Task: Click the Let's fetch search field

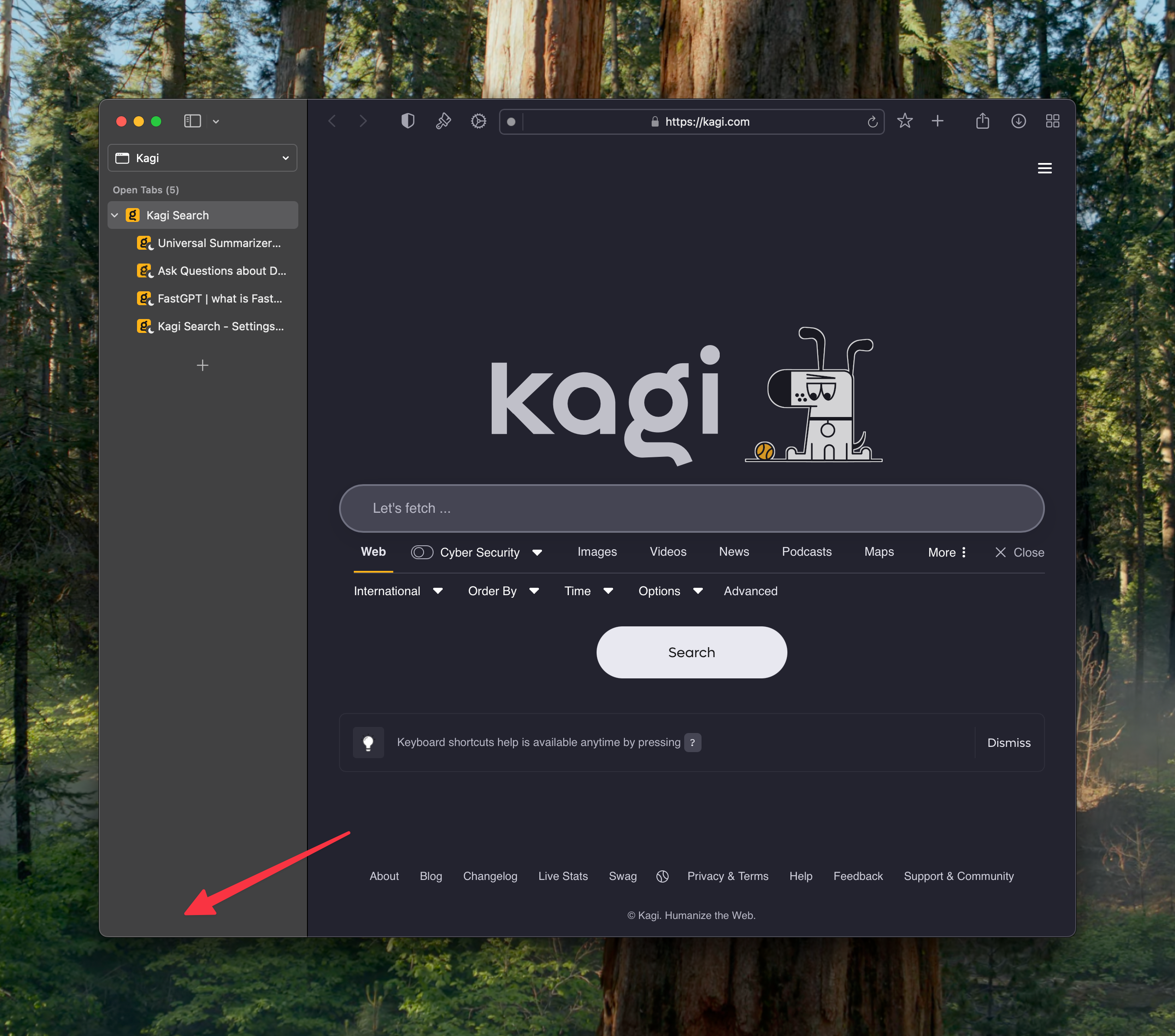Action: point(691,508)
